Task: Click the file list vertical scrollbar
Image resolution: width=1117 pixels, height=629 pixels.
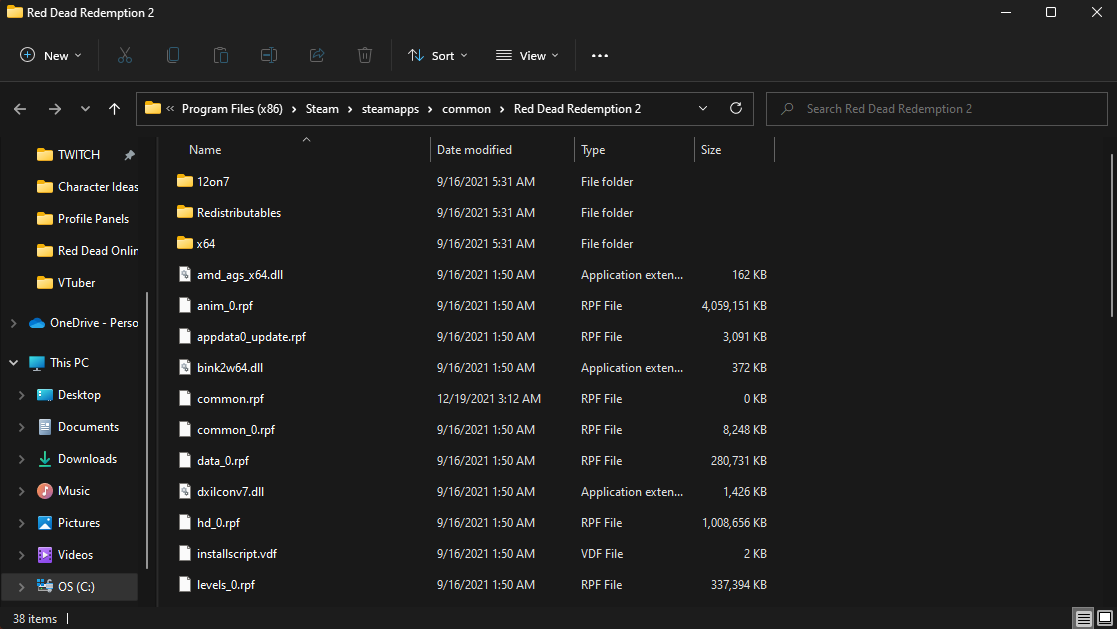Action: tap(1111, 235)
